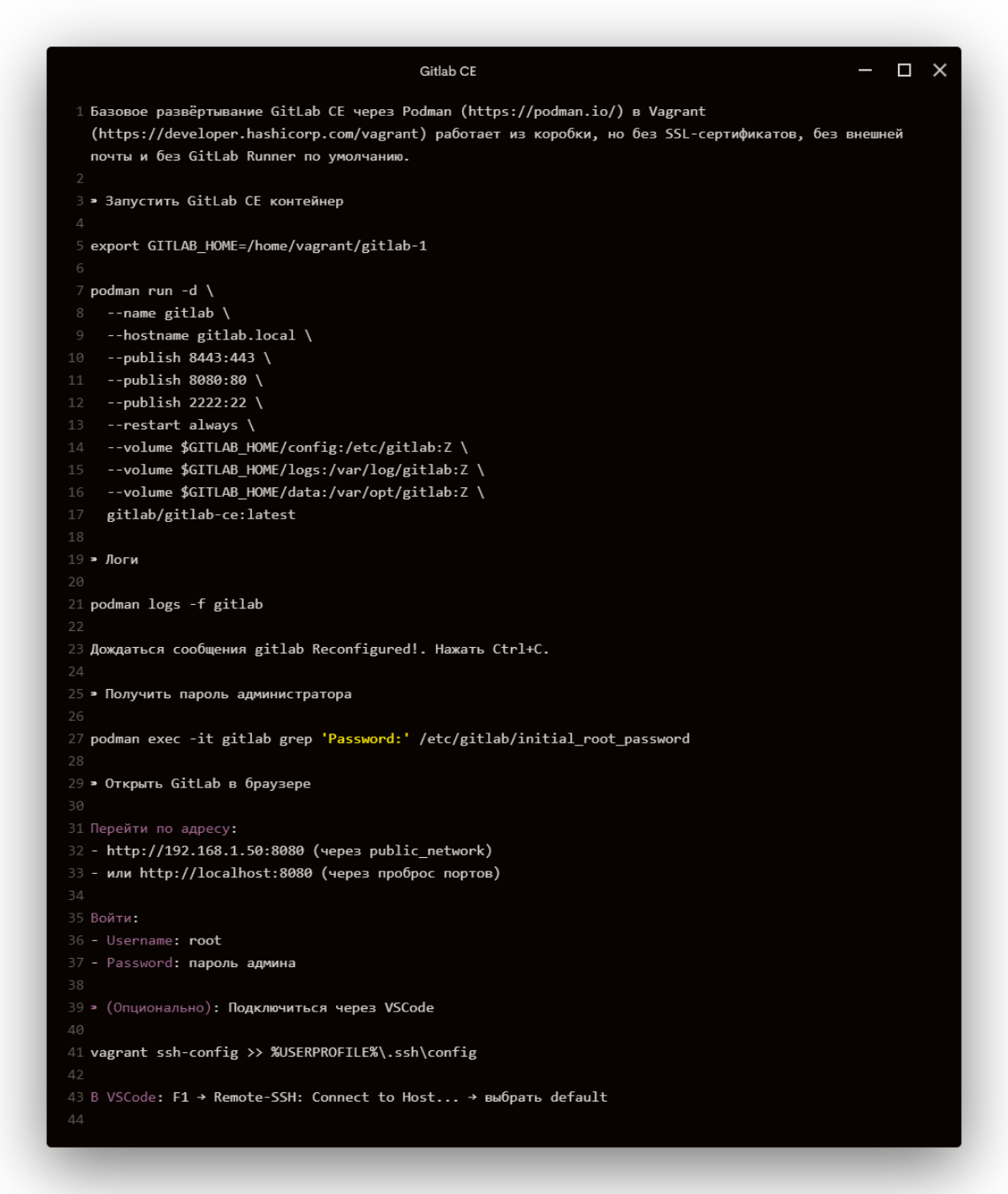Click the vagrant ssh-config command line
This screenshot has width=1008, height=1194.
(283, 1053)
